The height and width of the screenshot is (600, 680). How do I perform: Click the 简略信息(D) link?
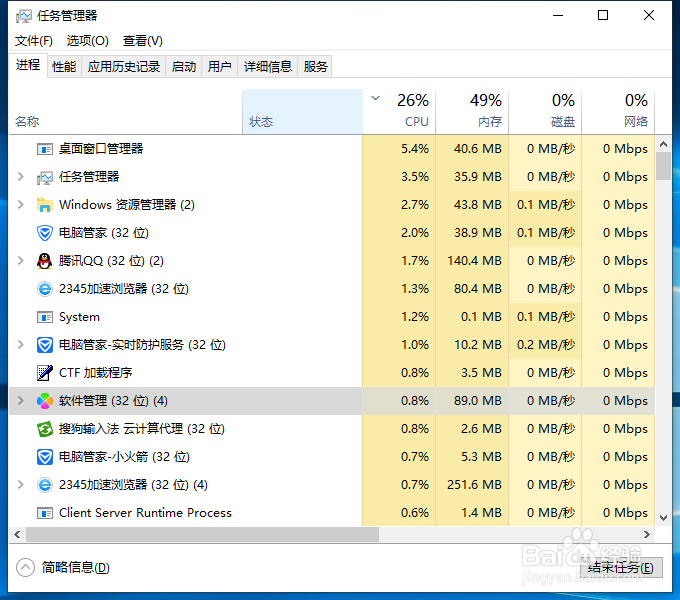(76, 567)
